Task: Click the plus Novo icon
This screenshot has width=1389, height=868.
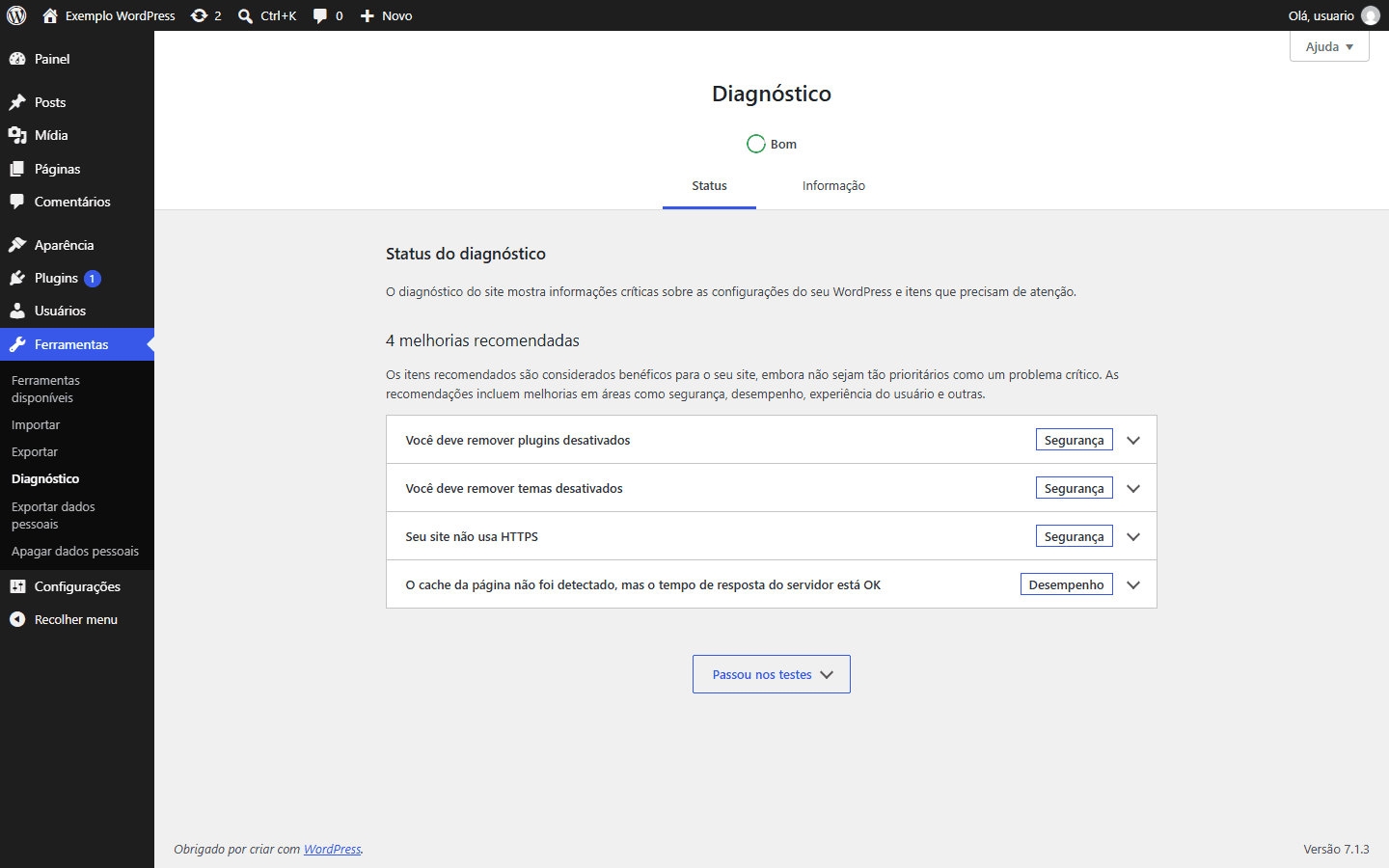Action: click(x=367, y=15)
